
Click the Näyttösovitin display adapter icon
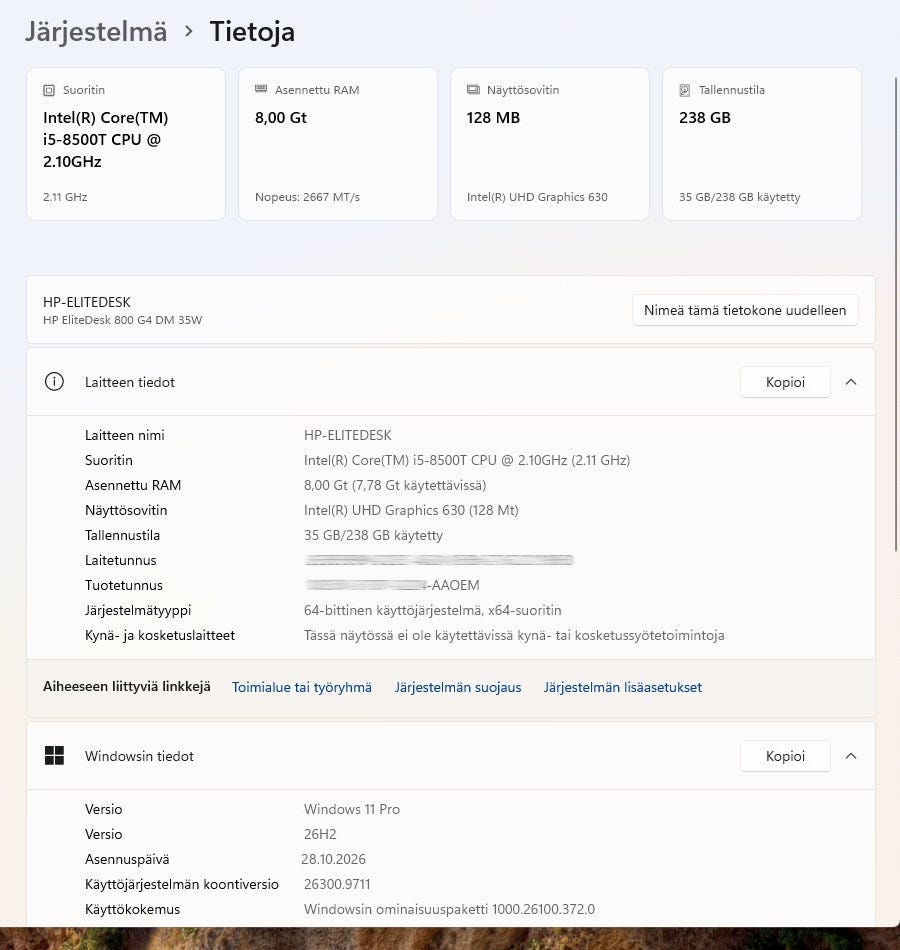(x=473, y=90)
